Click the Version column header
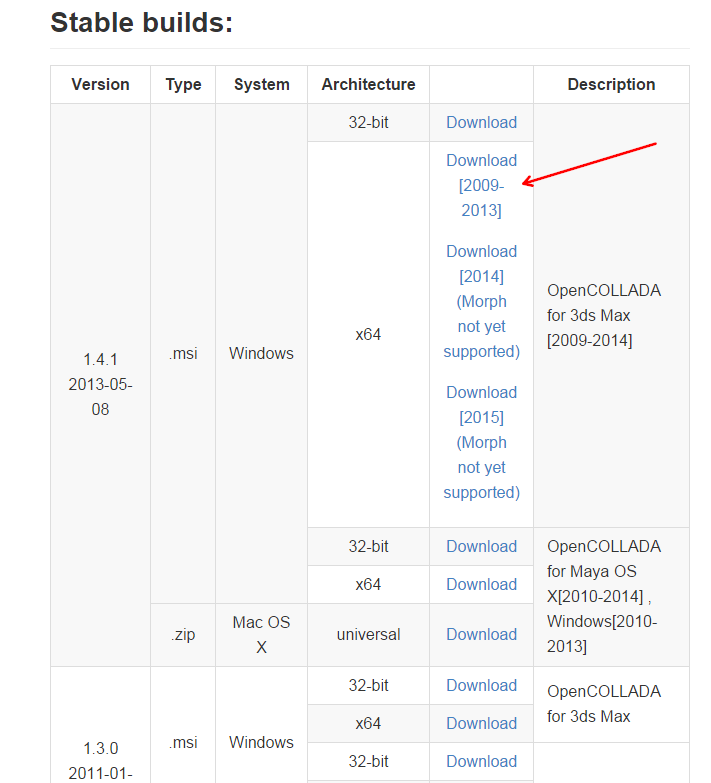This screenshot has height=783, width=711. pyautogui.click(x=100, y=85)
